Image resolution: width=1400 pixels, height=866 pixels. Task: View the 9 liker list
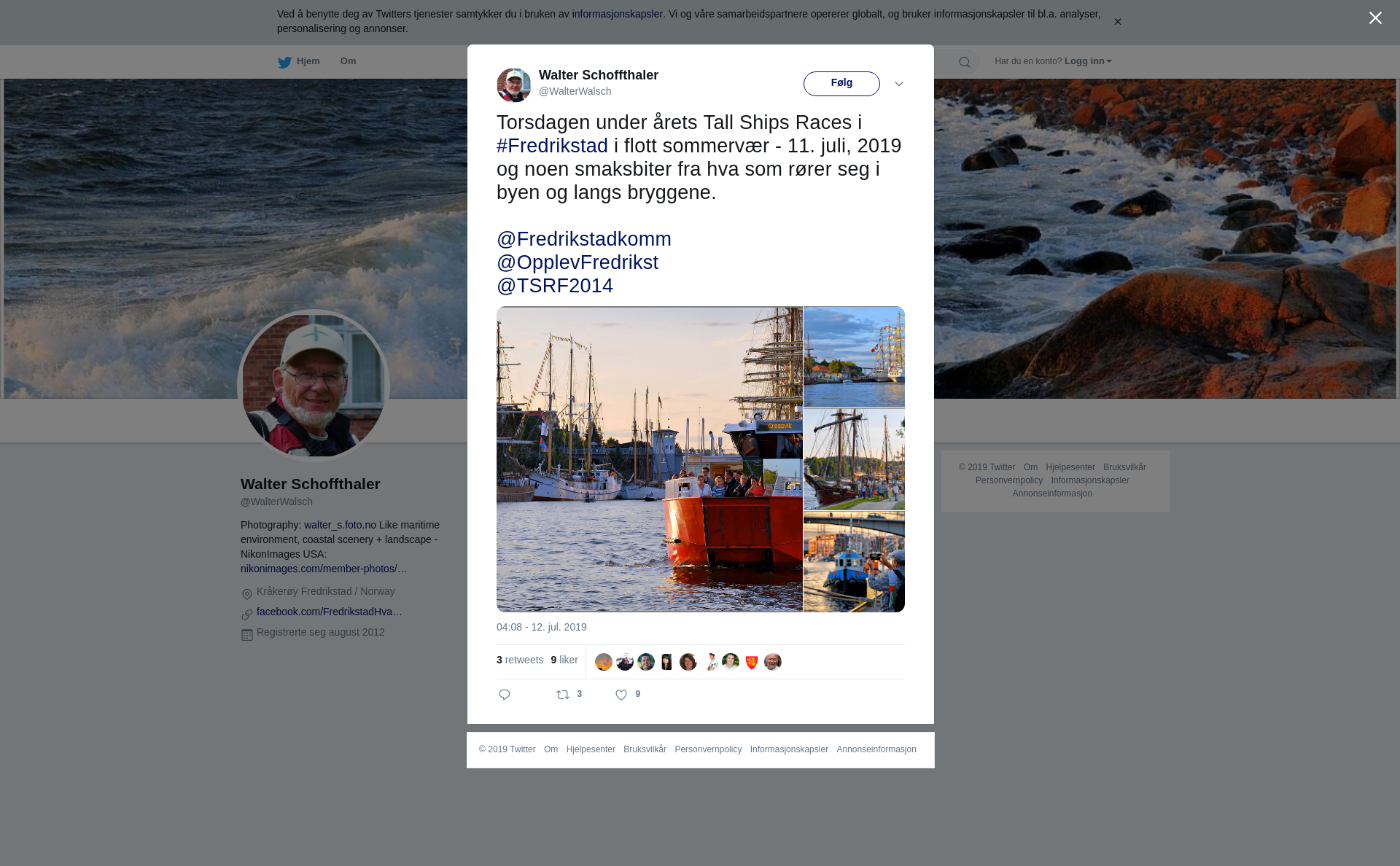564,660
